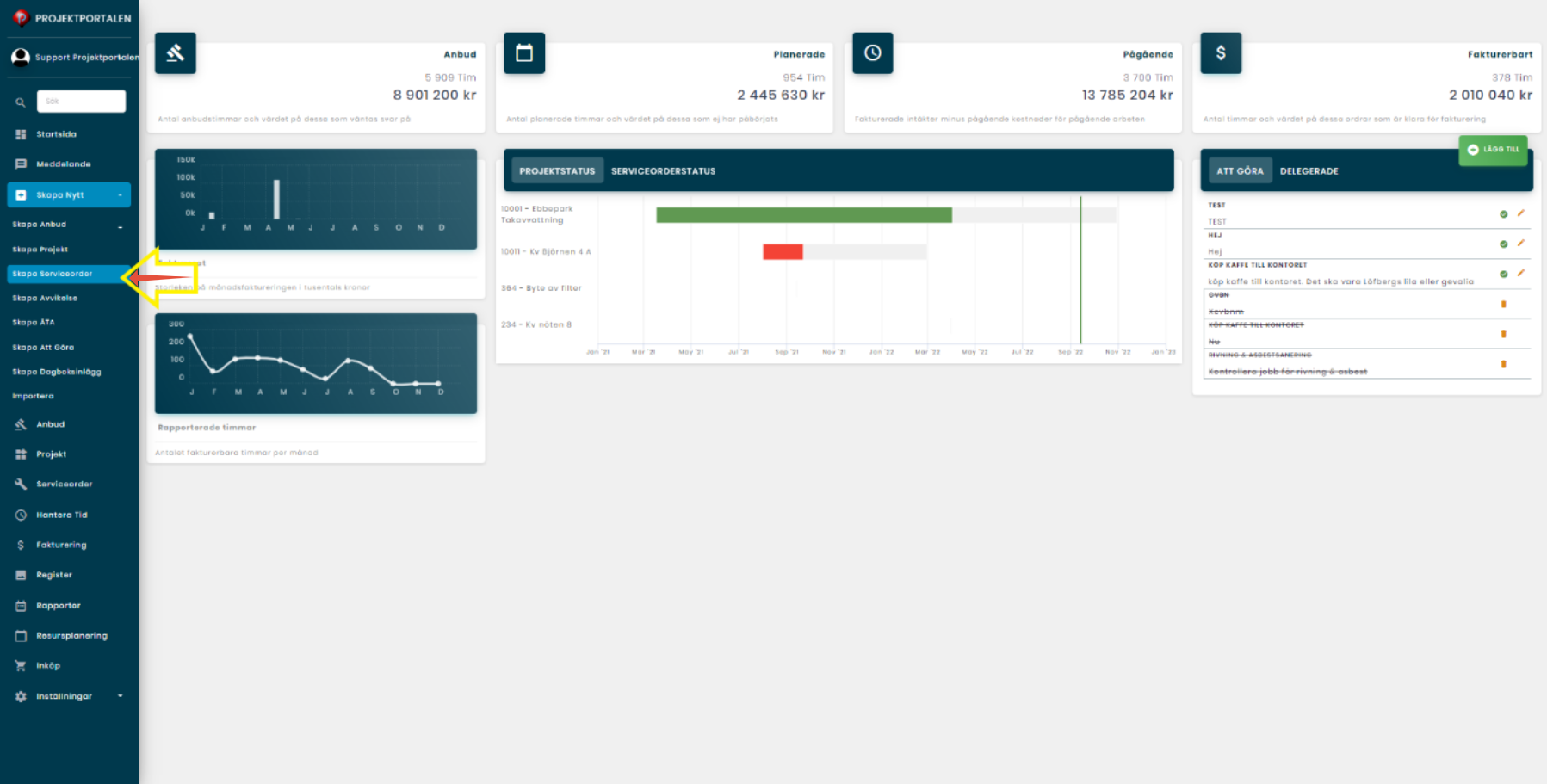Open the Anbud gavel card icon
This screenshot has width=1547, height=784.
pos(176,53)
